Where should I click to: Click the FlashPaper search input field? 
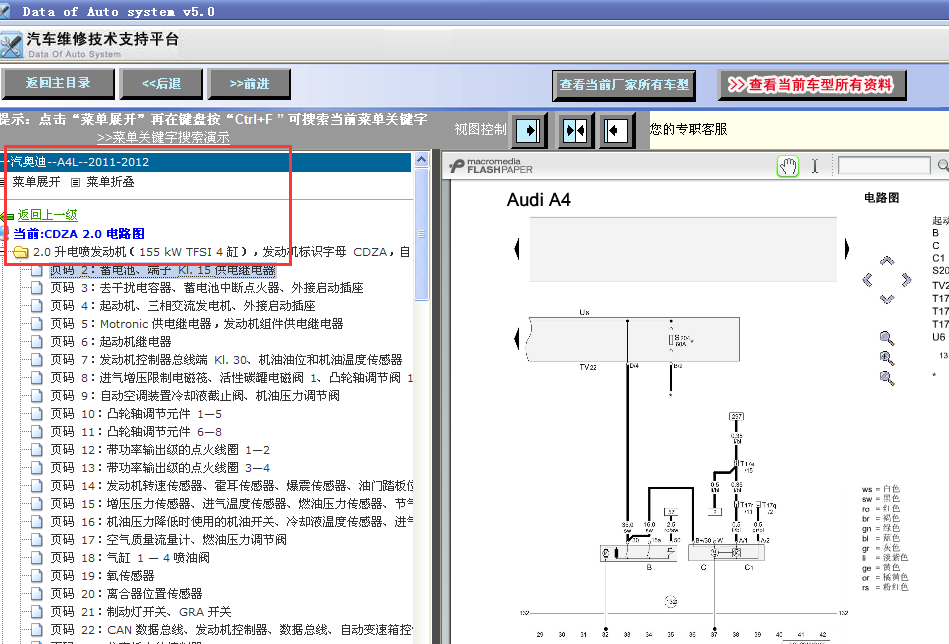tap(884, 166)
